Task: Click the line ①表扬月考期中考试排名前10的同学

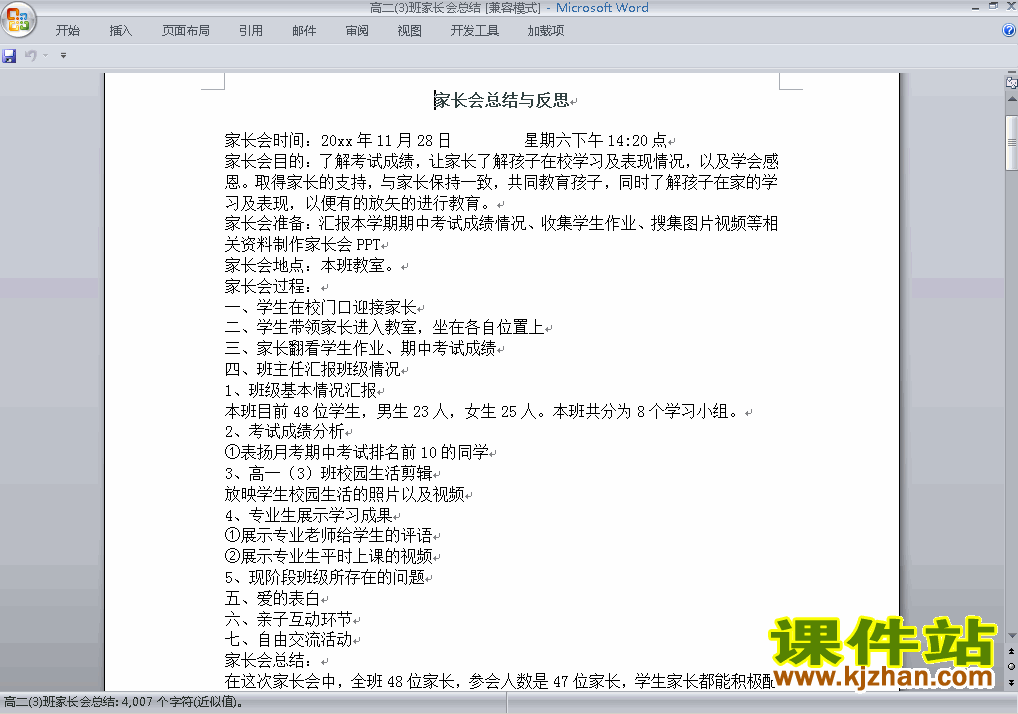Action: click(x=356, y=452)
